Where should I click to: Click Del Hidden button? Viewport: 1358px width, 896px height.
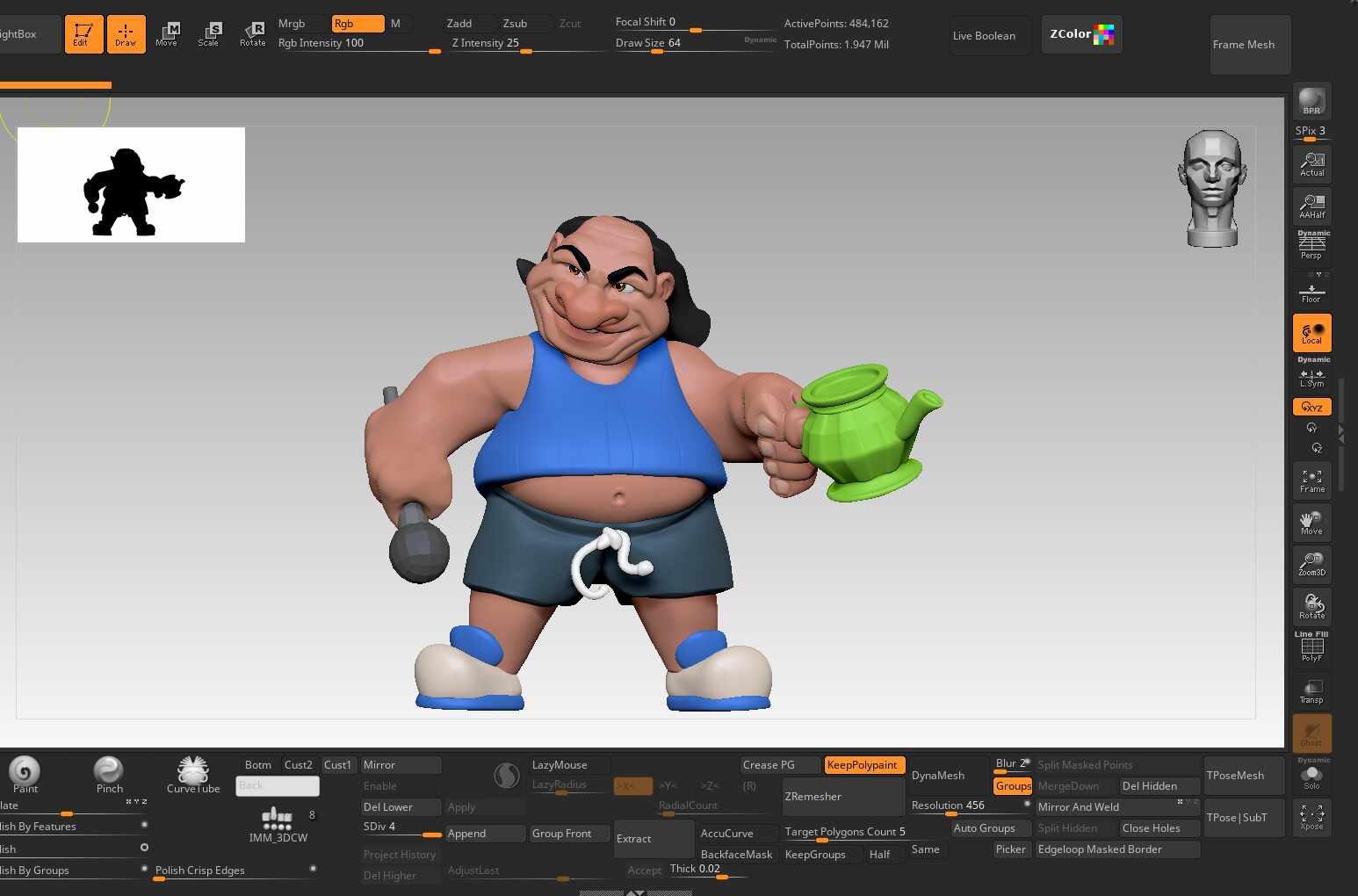[x=1159, y=786]
